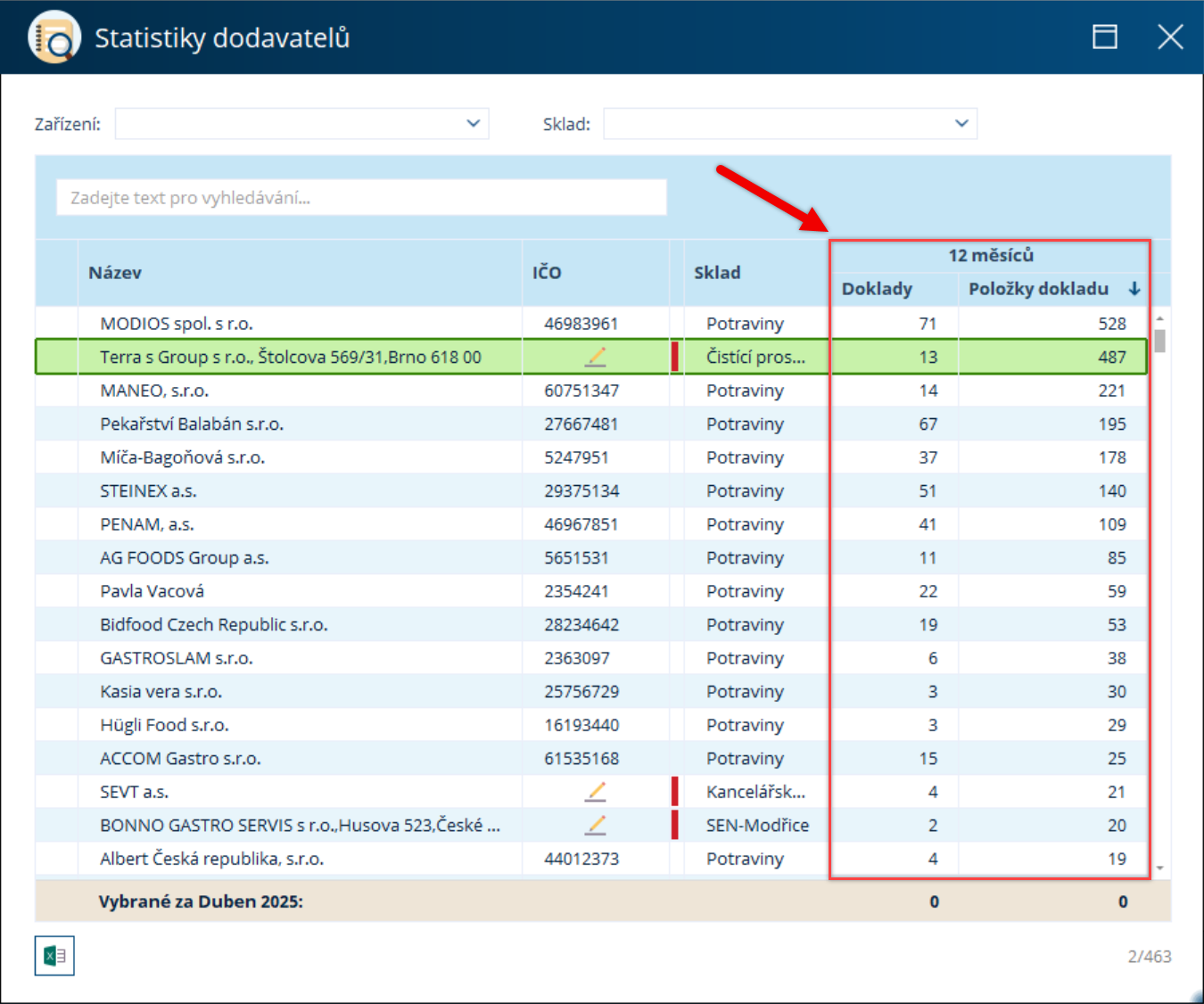Select Albert Česká republika, s.r.o. row
Viewport: 1204px width, 1004px height.
[x=591, y=859]
